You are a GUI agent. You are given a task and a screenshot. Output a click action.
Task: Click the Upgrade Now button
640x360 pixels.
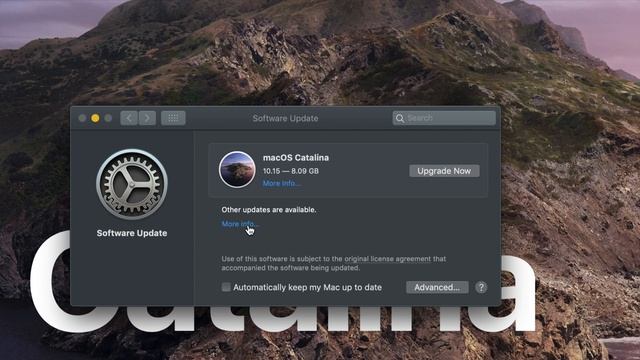[444, 171]
